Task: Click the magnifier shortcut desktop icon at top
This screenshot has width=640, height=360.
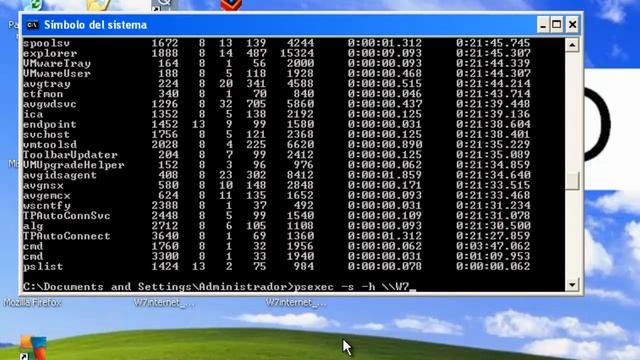Action: [x=164, y=5]
